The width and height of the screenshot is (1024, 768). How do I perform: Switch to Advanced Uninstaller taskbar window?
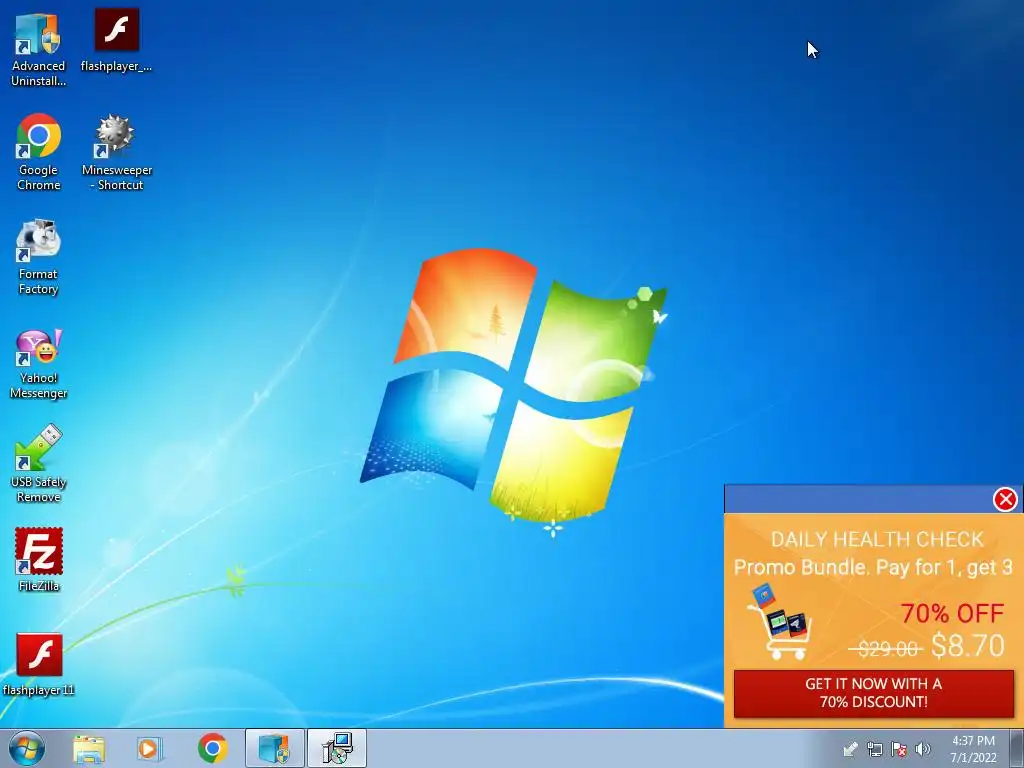pos(274,748)
